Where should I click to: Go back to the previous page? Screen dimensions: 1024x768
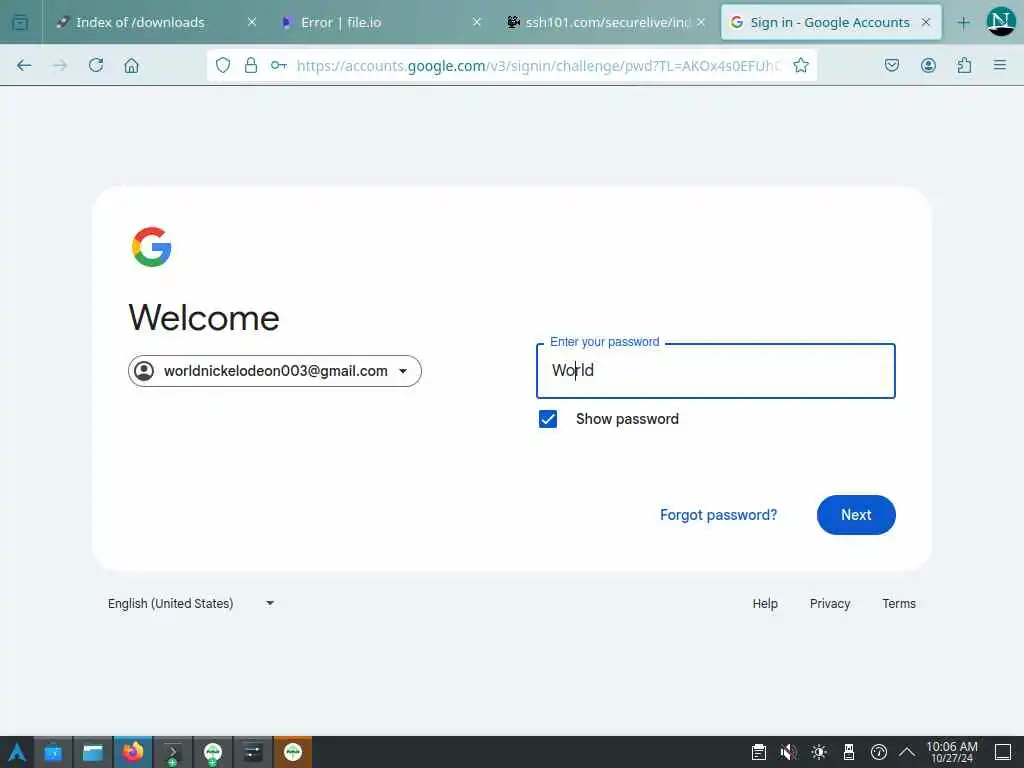point(24,65)
